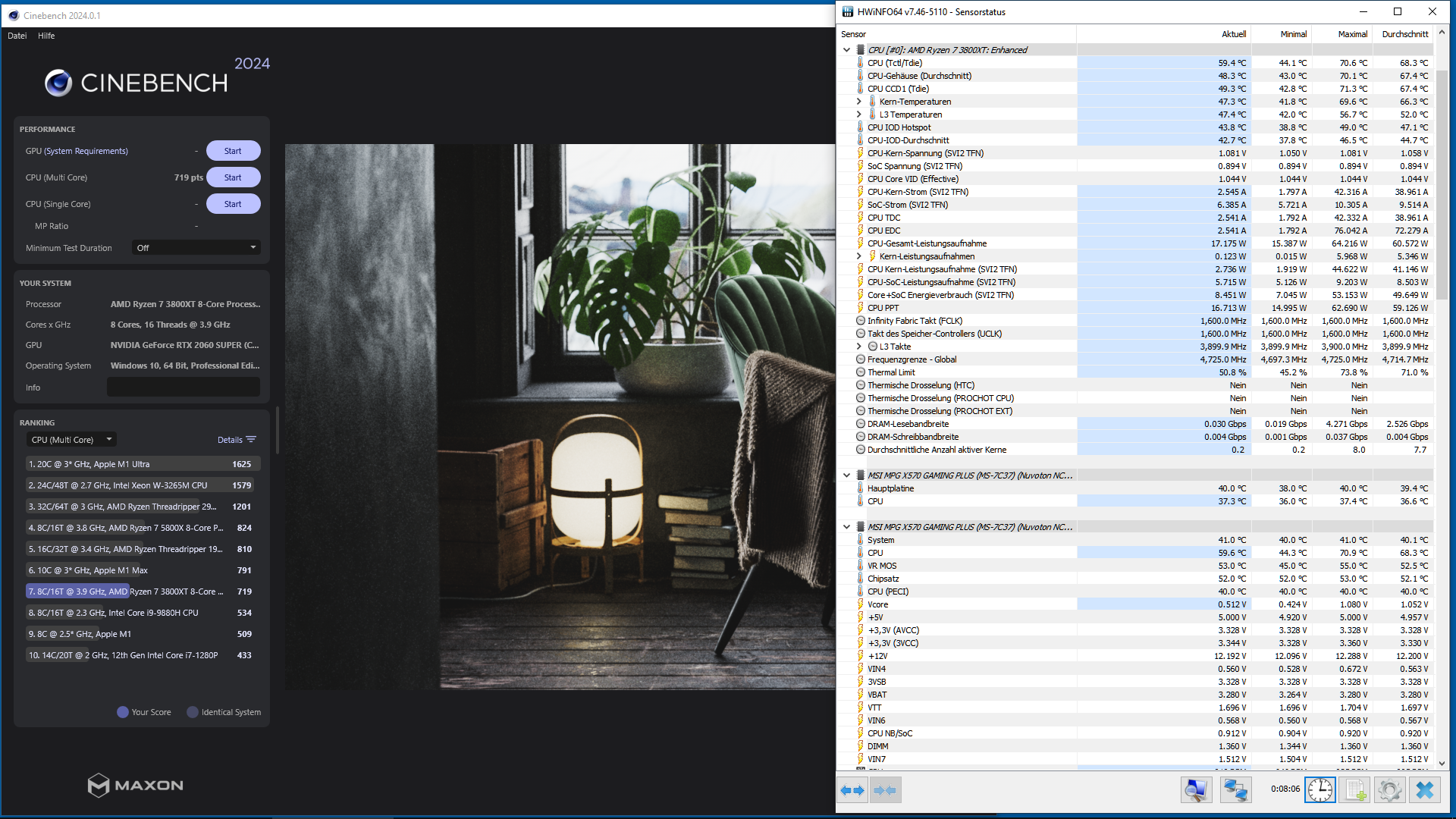Close sensors with the blue X icon

pyautogui.click(x=1425, y=790)
